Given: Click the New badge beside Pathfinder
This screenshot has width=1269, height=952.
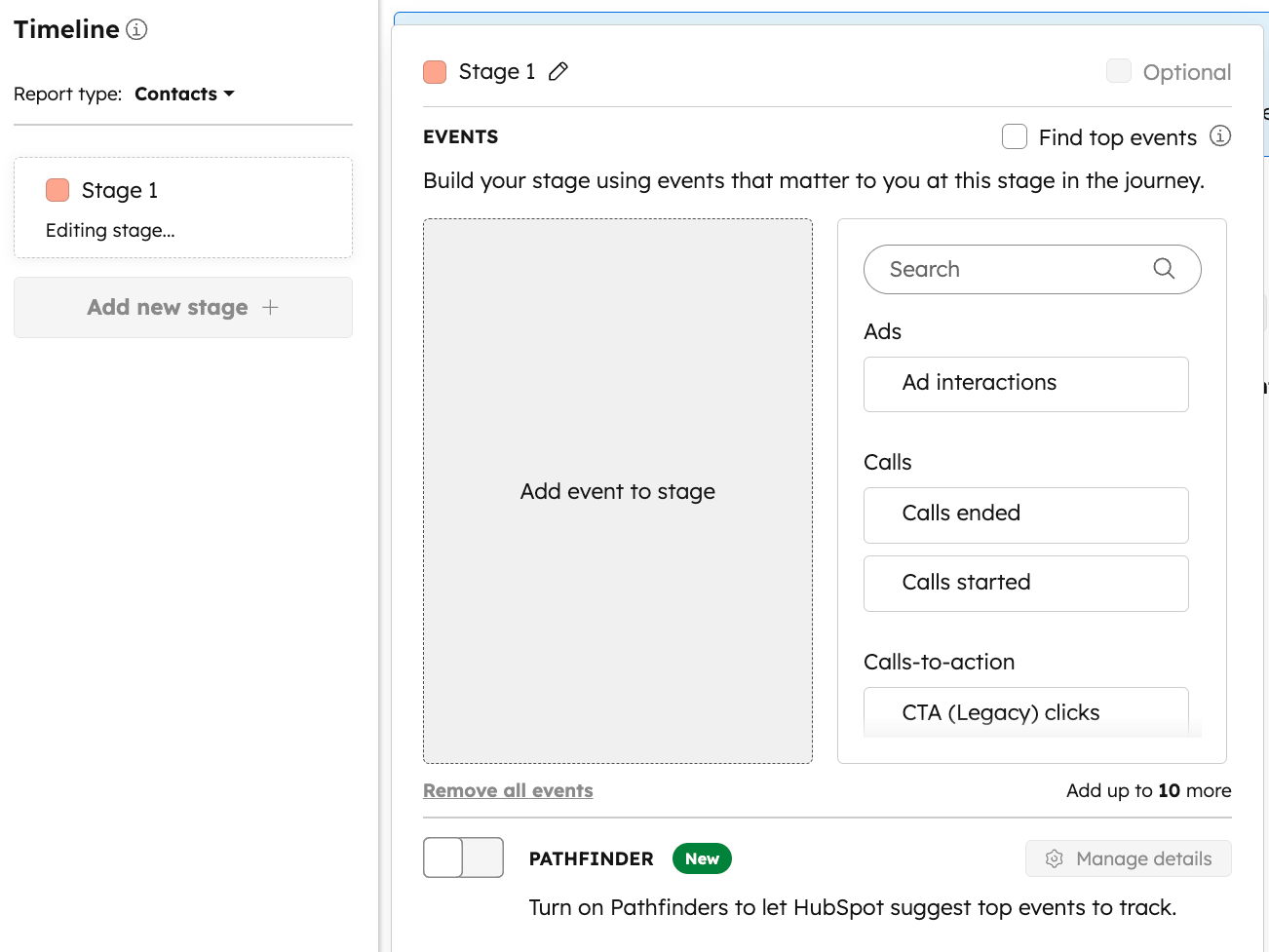Looking at the screenshot, I should (702, 858).
